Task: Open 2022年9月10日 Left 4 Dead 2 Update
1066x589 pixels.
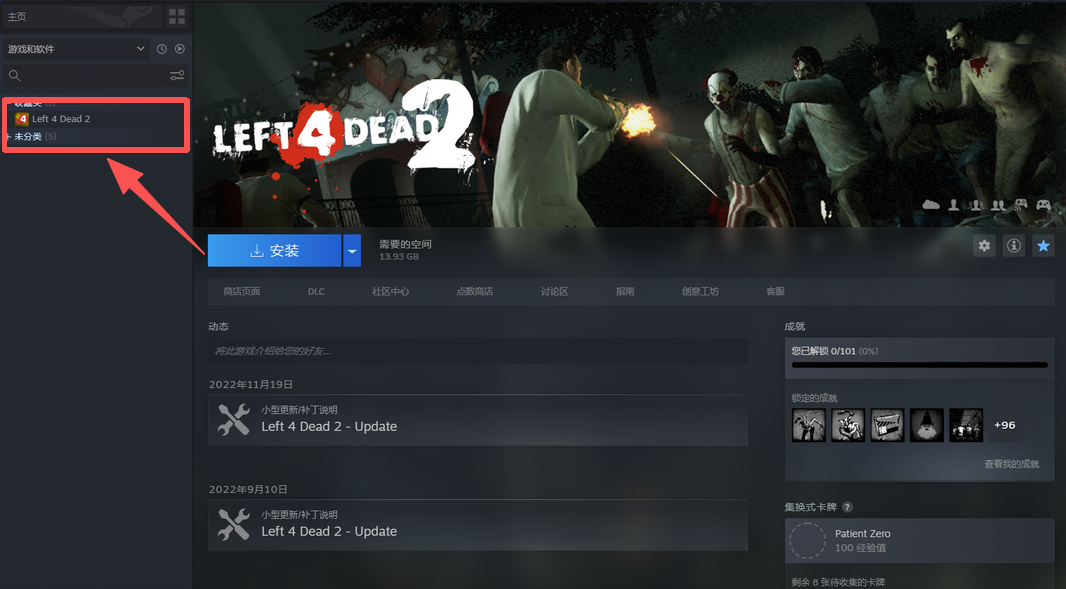Action: [478, 525]
